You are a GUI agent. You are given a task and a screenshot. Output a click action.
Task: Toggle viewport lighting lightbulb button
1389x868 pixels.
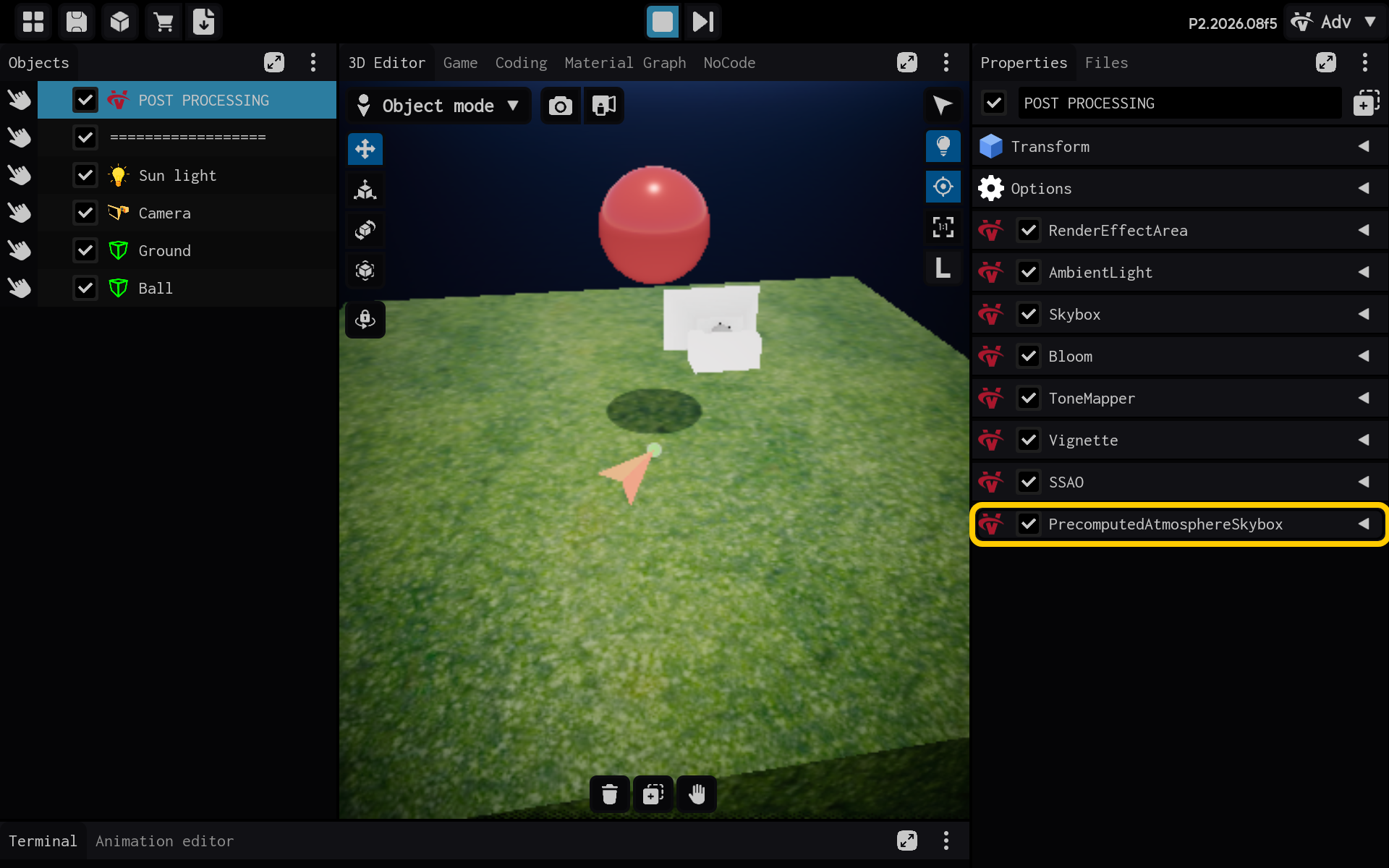[x=943, y=146]
